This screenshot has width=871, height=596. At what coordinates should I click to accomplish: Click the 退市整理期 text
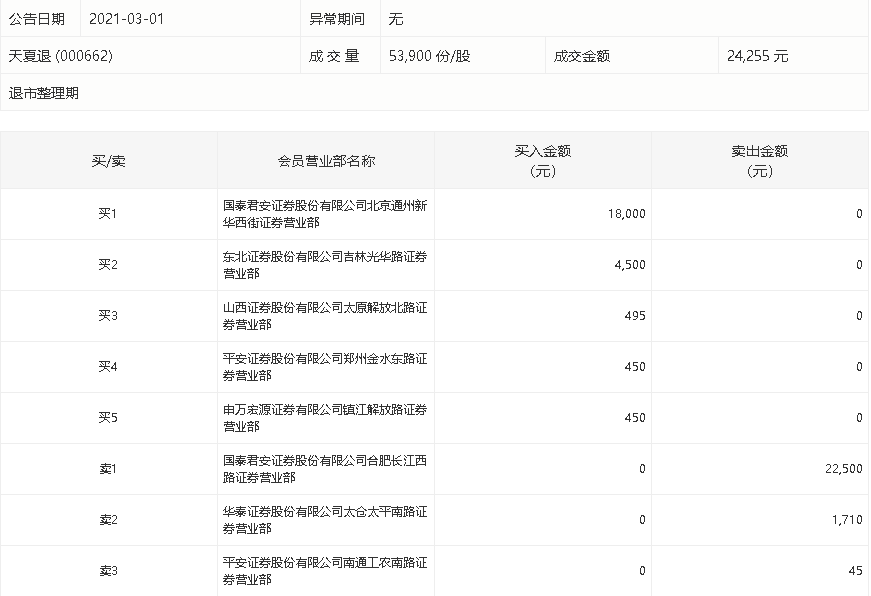(43, 93)
